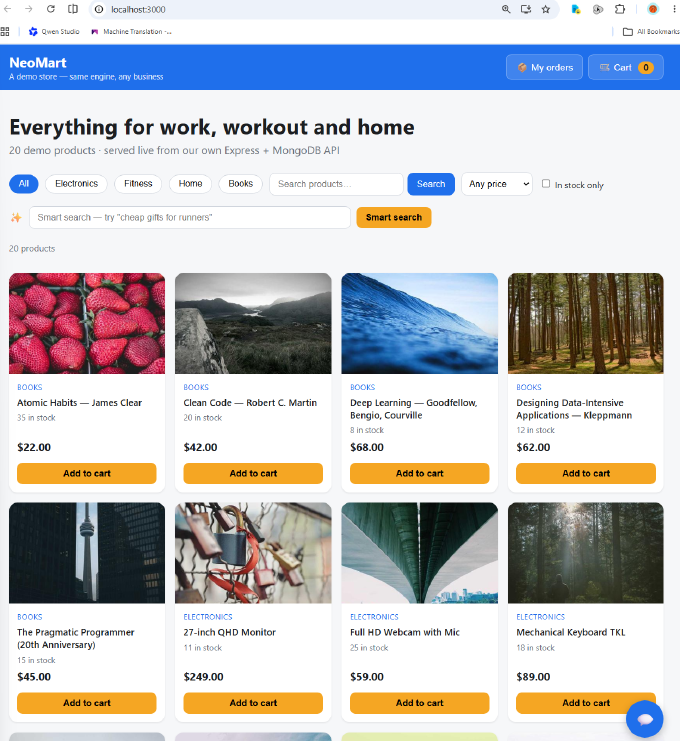This screenshot has width=680, height=741.
Task: Open the Any price dropdown
Action: coord(497,184)
